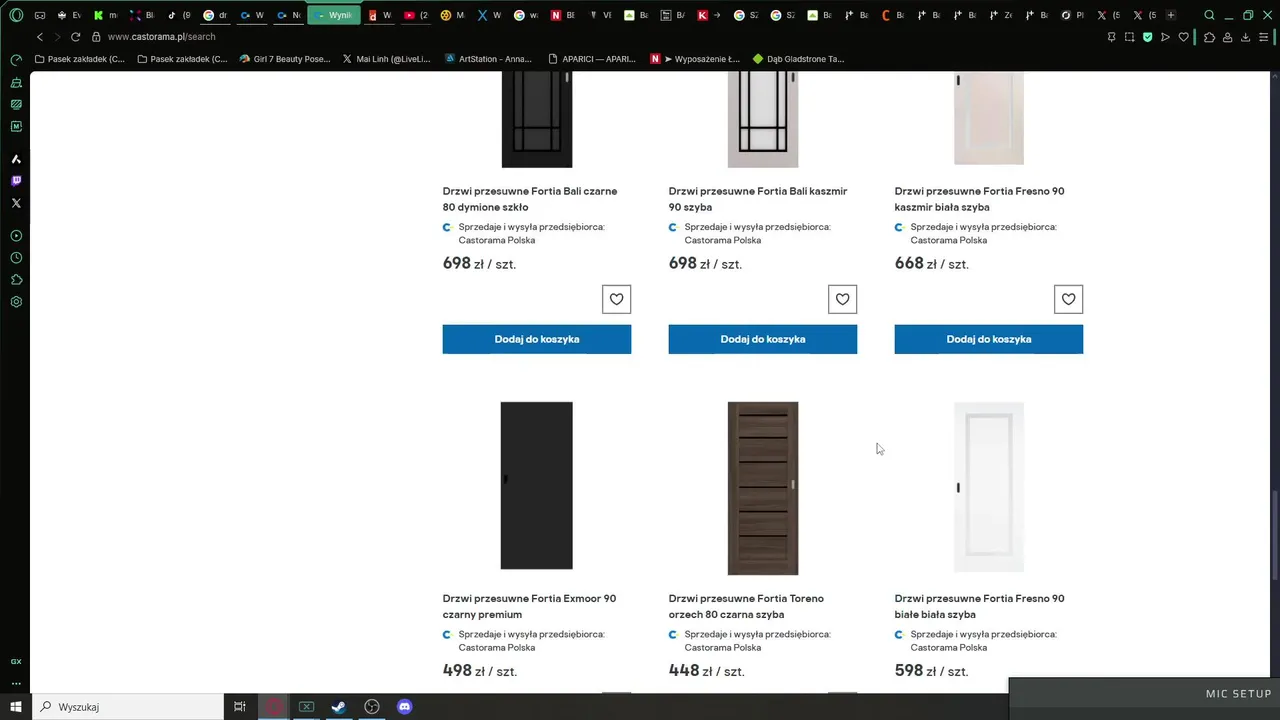Open the toolbar extensions cube icon
Image resolution: width=1280 pixels, height=720 pixels.
coord(1209,37)
